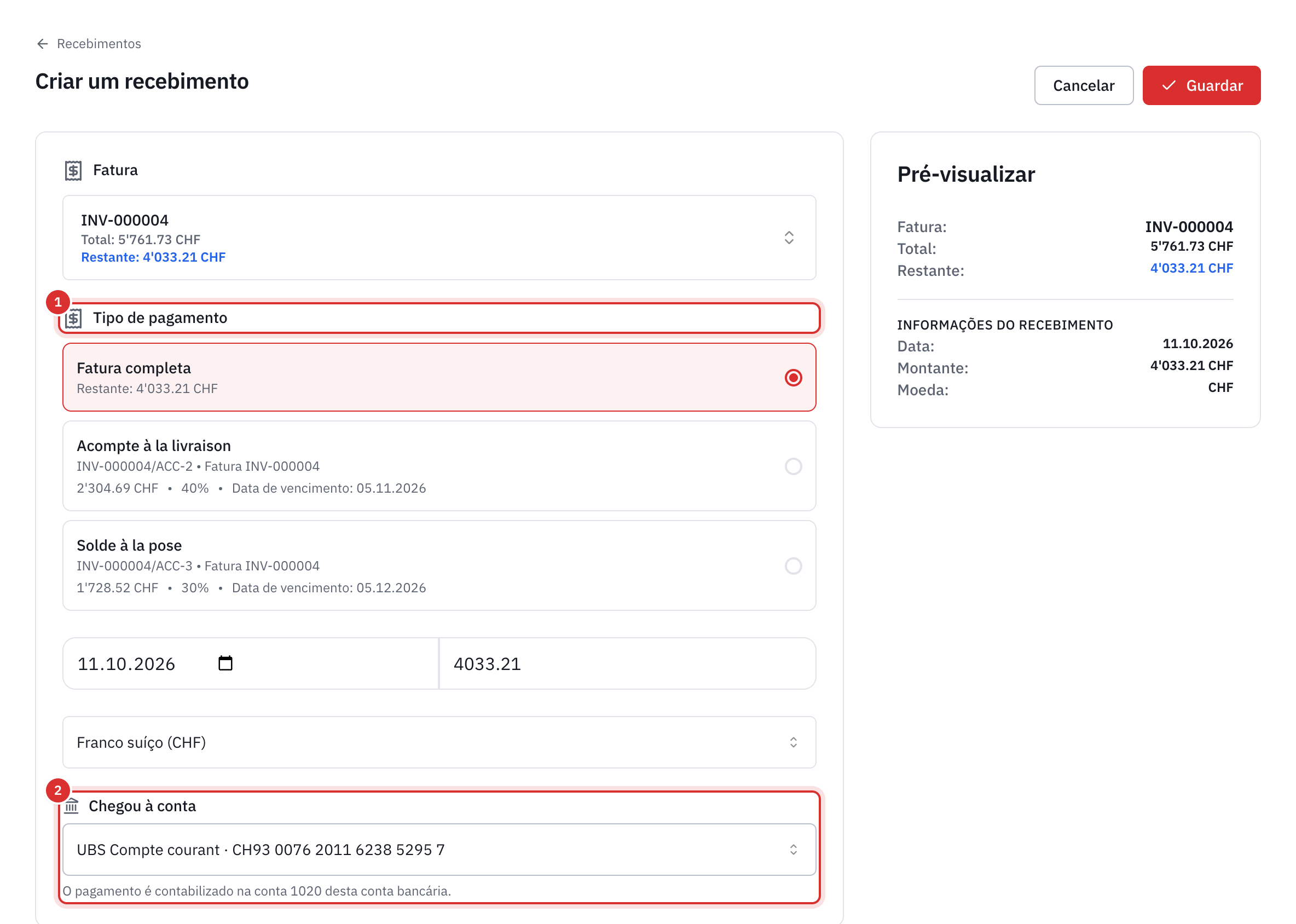Click INV-000004/ACC-2 reference text
This screenshot has width=1296, height=924.
click(135, 466)
